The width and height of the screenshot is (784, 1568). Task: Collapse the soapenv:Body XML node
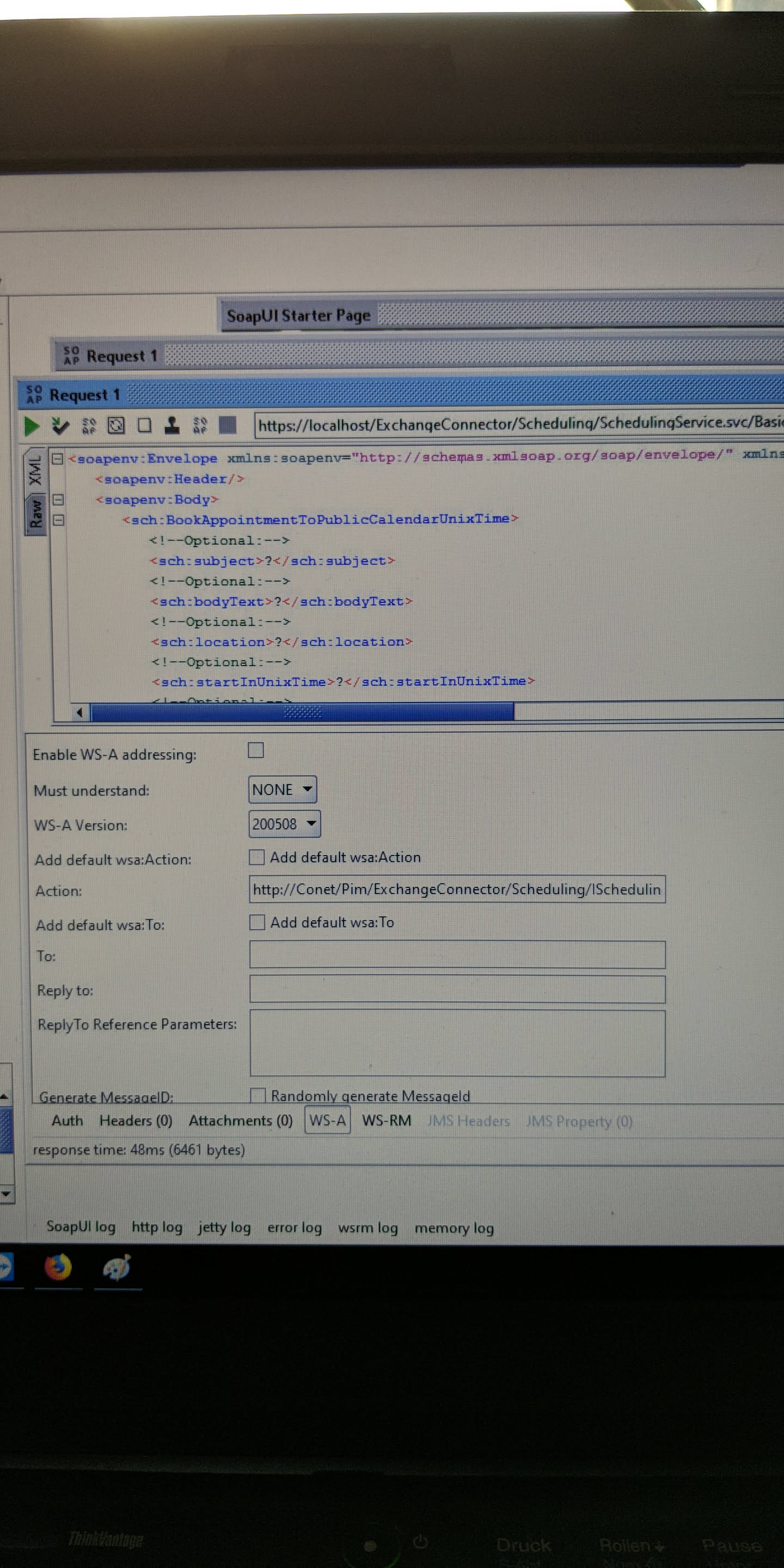point(58,500)
